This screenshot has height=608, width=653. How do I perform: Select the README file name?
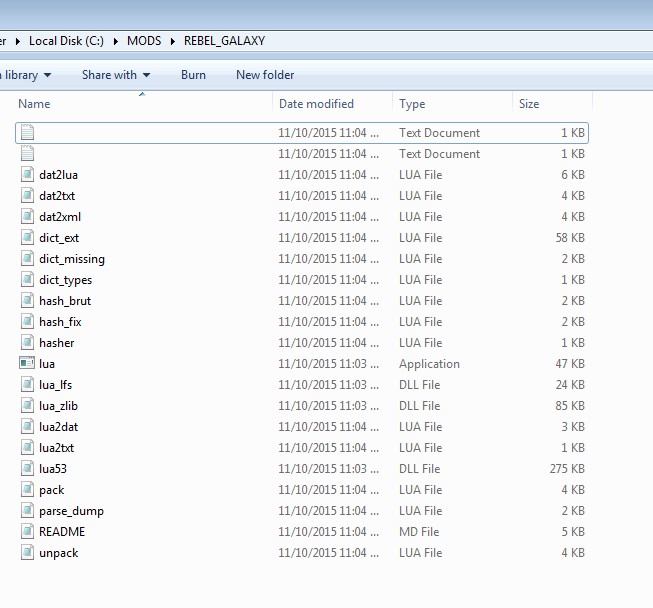(62, 531)
